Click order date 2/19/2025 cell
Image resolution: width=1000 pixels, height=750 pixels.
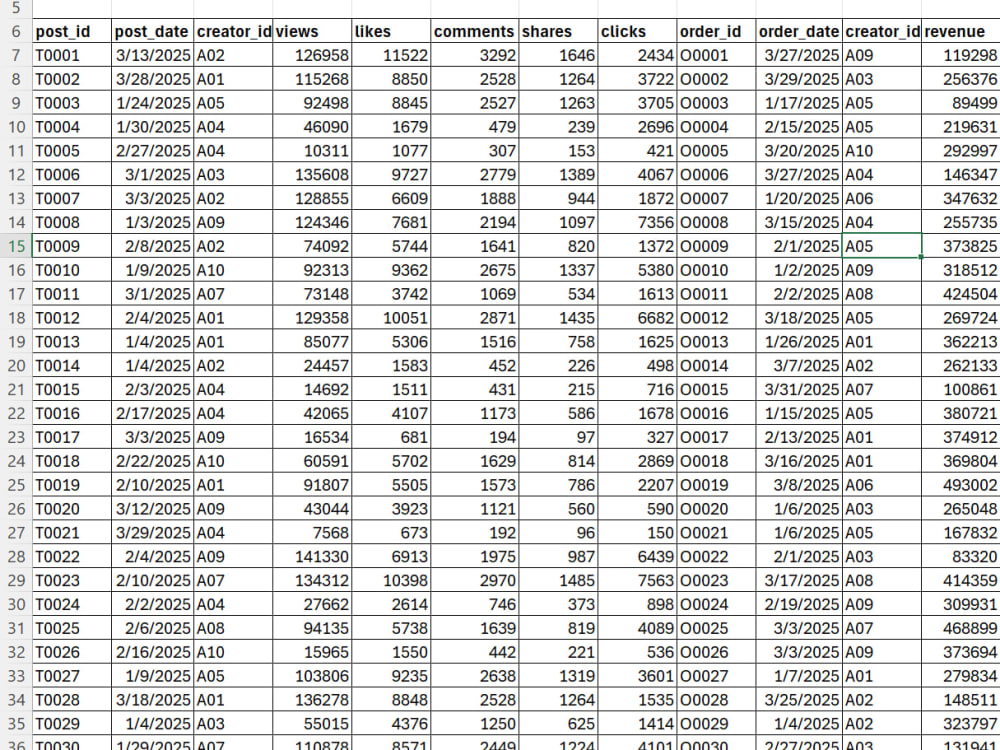point(798,605)
